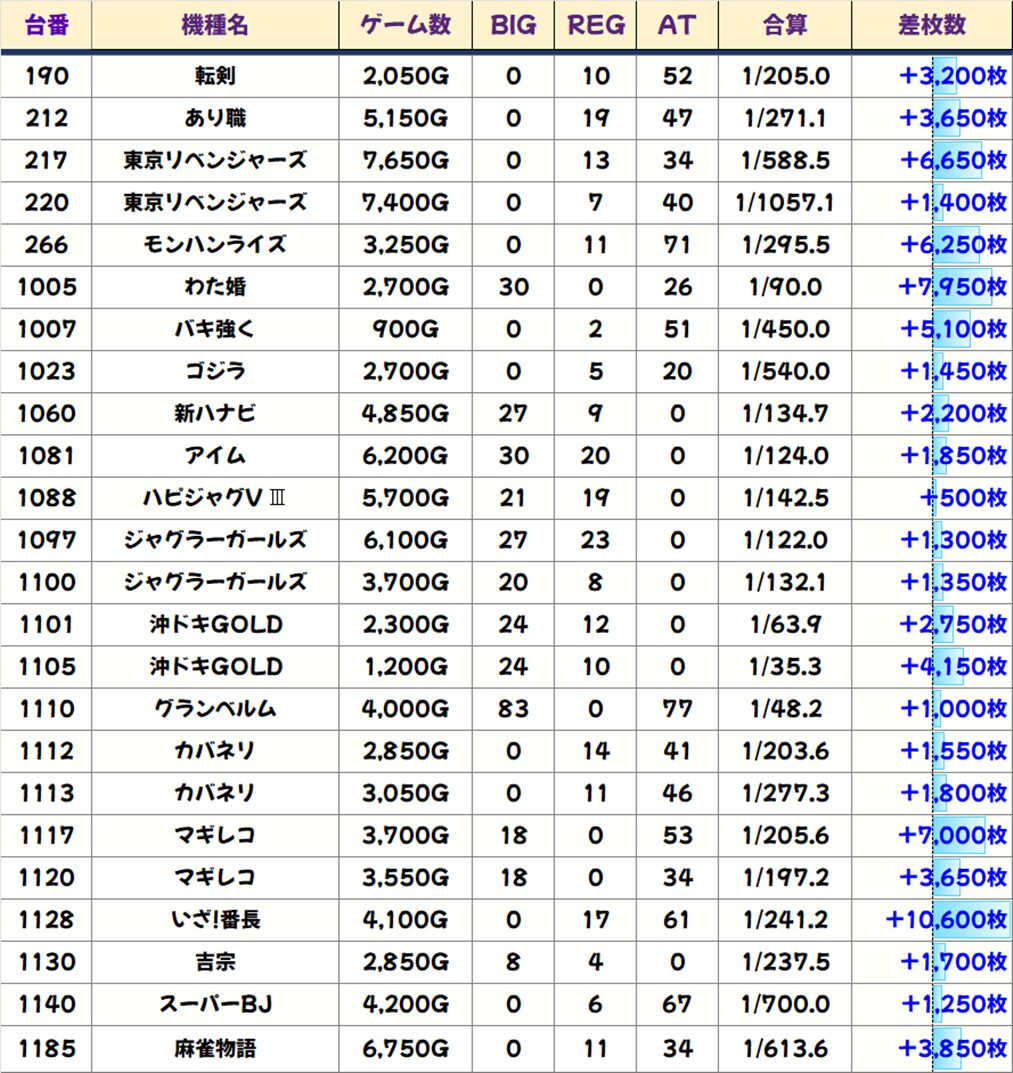Click the +7,950枚 difference cell
This screenshot has height=1073, width=1013.
pos(953,287)
